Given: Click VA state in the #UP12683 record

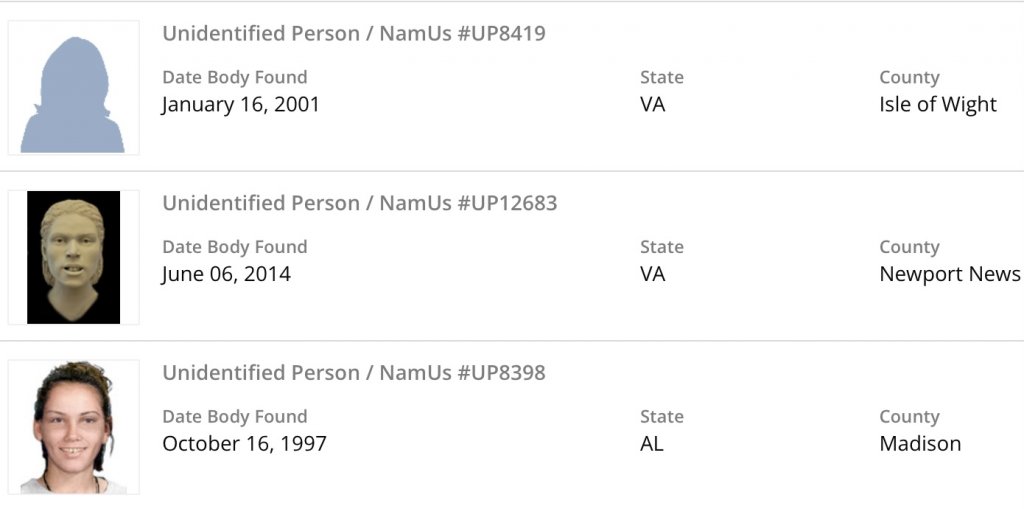Looking at the screenshot, I should point(652,274).
